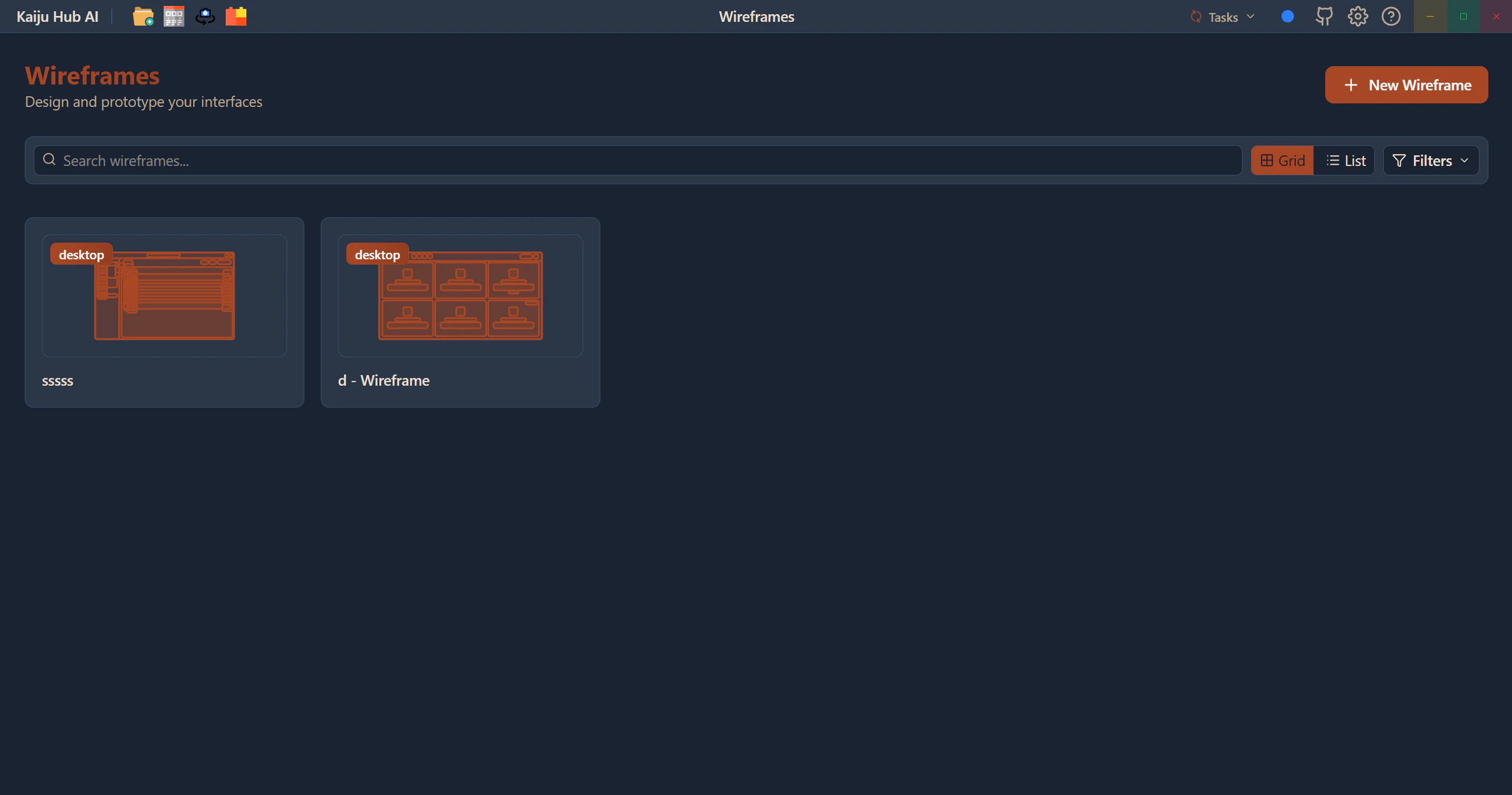The width and height of the screenshot is (1512, 795).
Task: Open the Filters dropdown
Action: tap(1430, 161)
